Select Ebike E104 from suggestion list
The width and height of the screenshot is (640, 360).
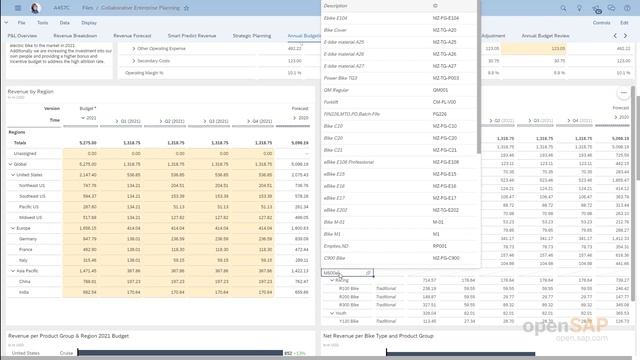point(399,18)
